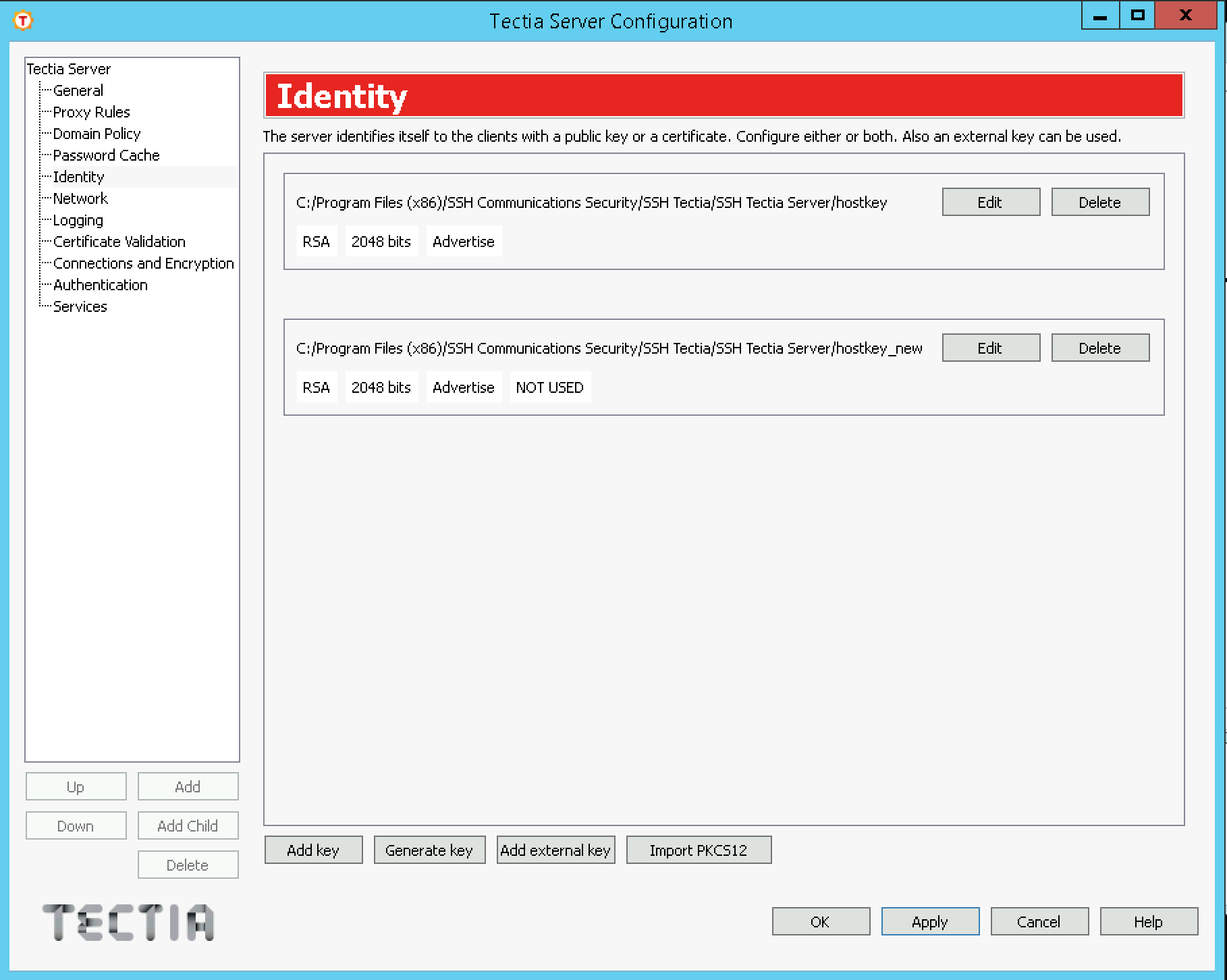Toggle Advertise for the hostkey entry
1227x980 pixels.
pos(464,241)
